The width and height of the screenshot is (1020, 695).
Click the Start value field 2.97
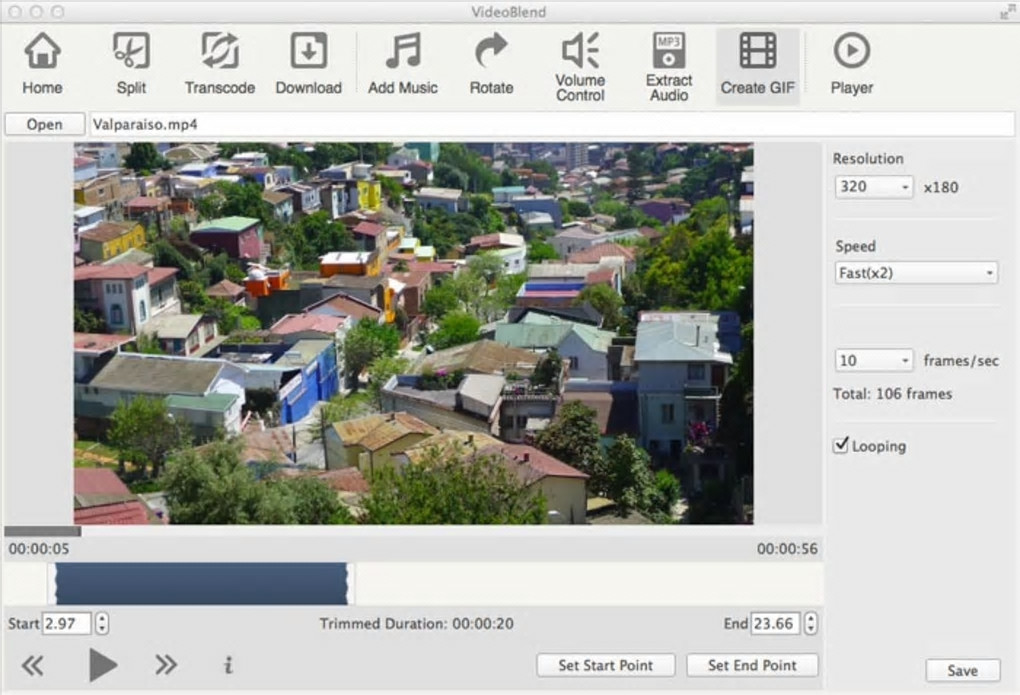66,623
